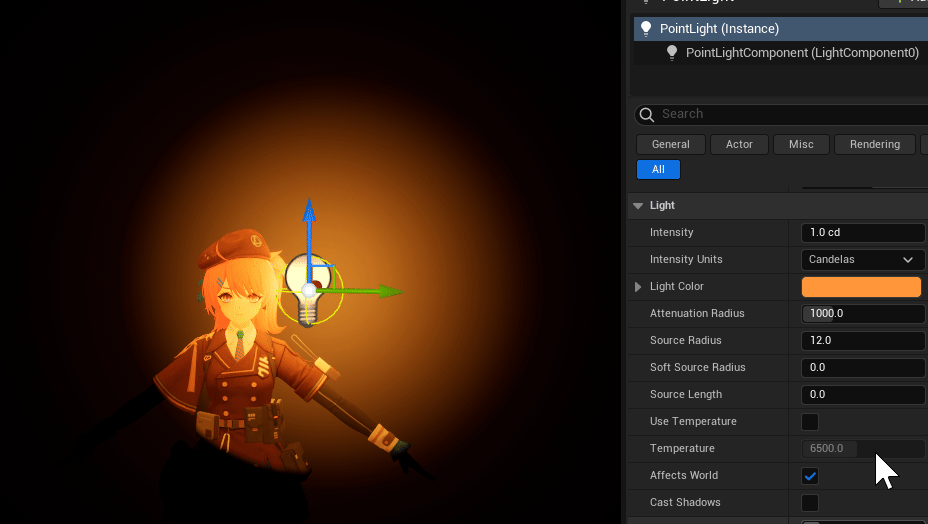Click the Source Radius label
Image resolution: width=928 pixels, height=524 pixels.
tap(685, 340)
